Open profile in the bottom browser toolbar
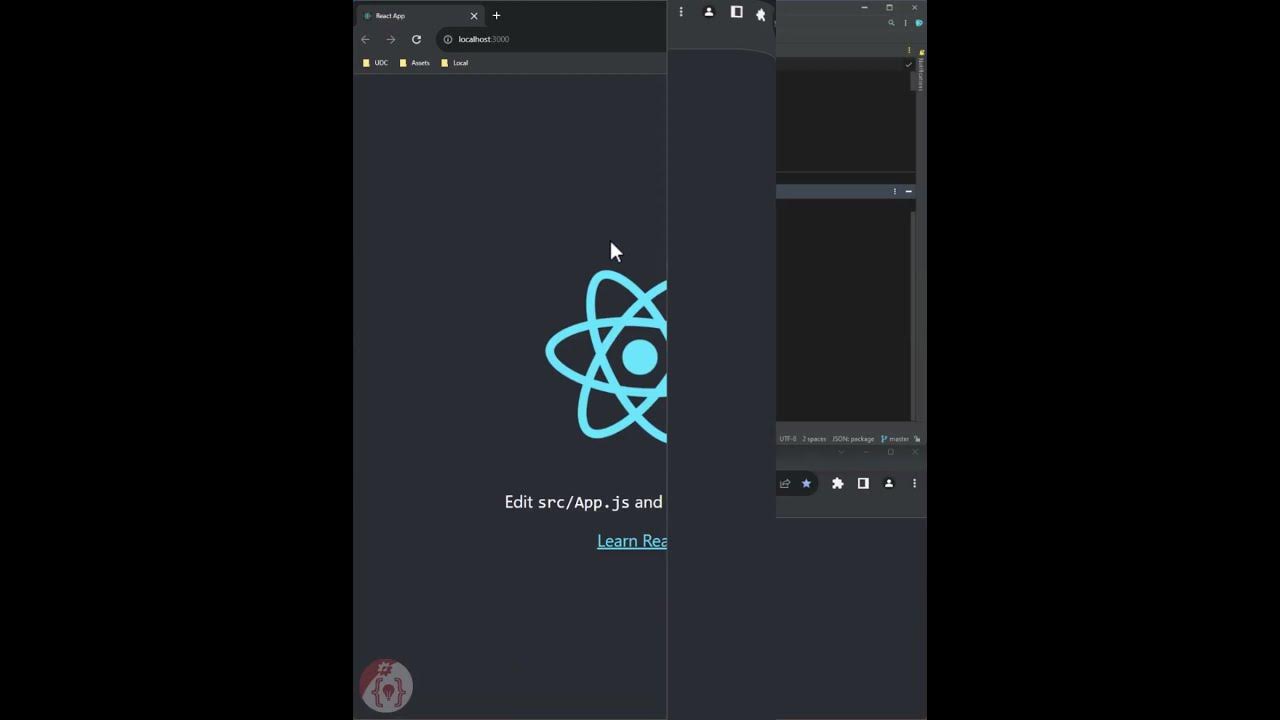 point(889,484)
